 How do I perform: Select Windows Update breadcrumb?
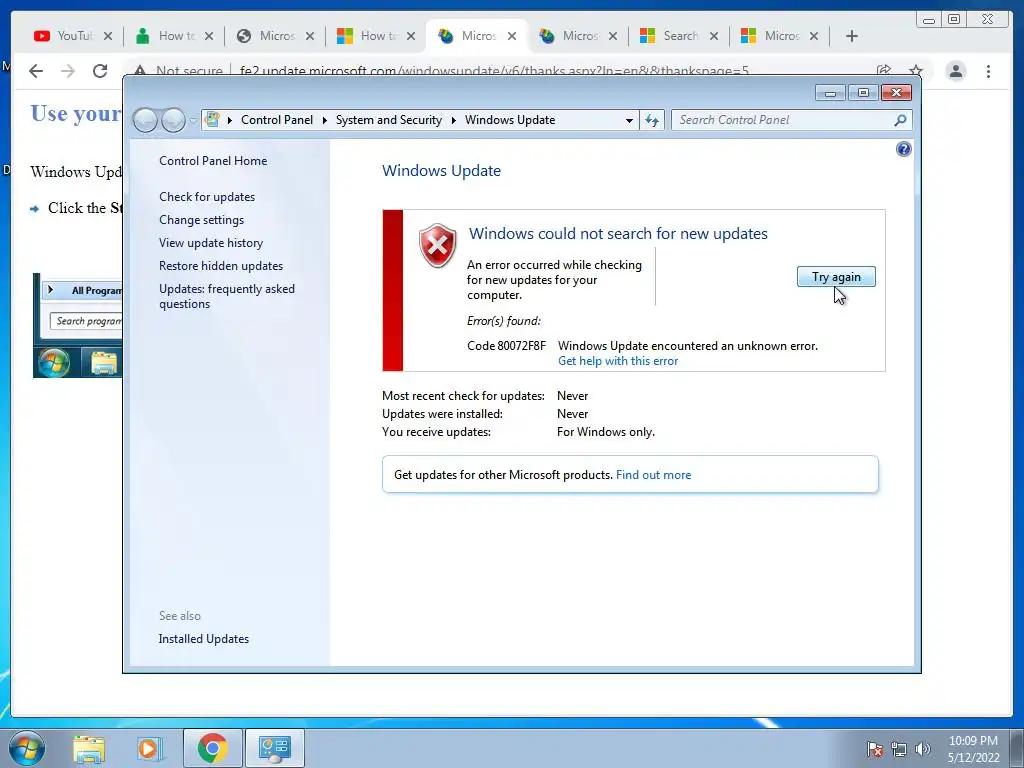pyautogui.click(x=510, y=120)
